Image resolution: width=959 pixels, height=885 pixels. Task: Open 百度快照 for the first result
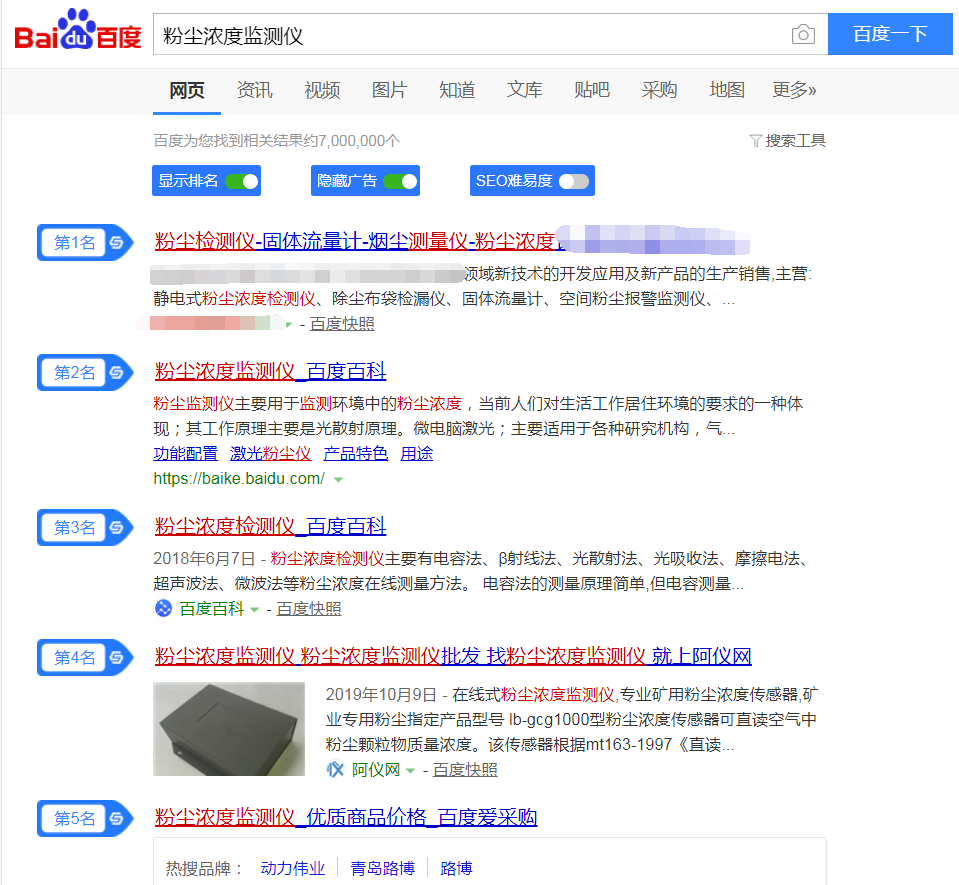pos(342,324)
